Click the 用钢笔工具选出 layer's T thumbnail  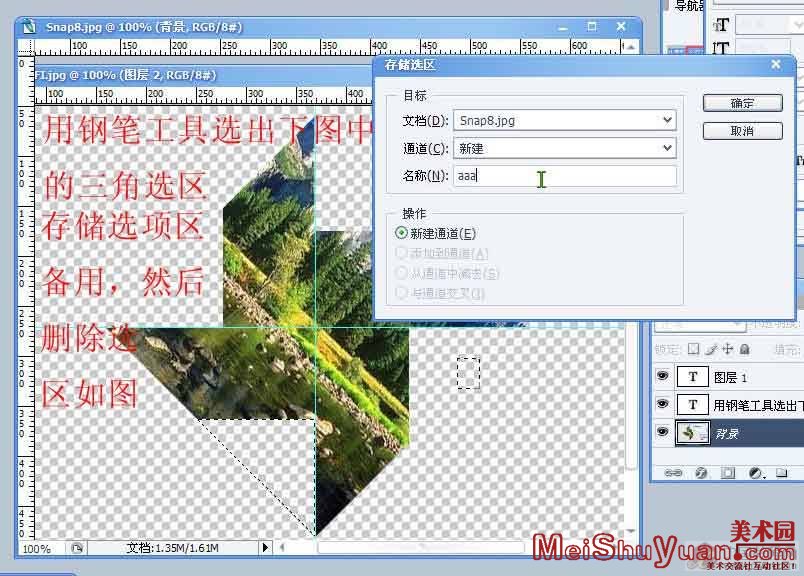[693, 405]
